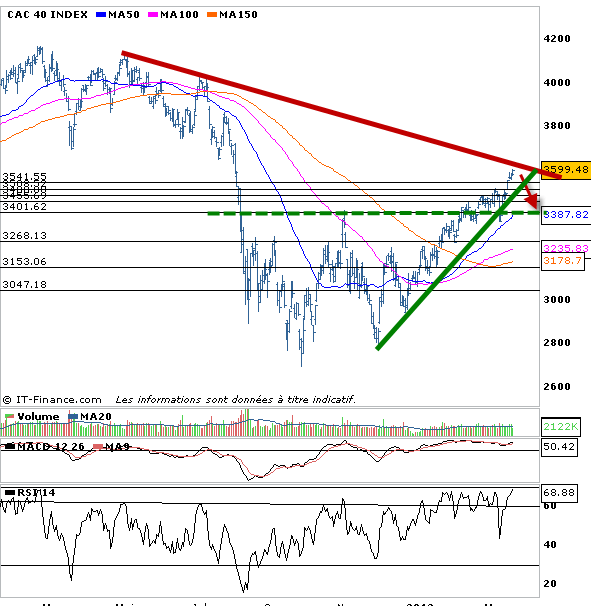Click the red downward arrow near 3599.48

coord(529,191)
